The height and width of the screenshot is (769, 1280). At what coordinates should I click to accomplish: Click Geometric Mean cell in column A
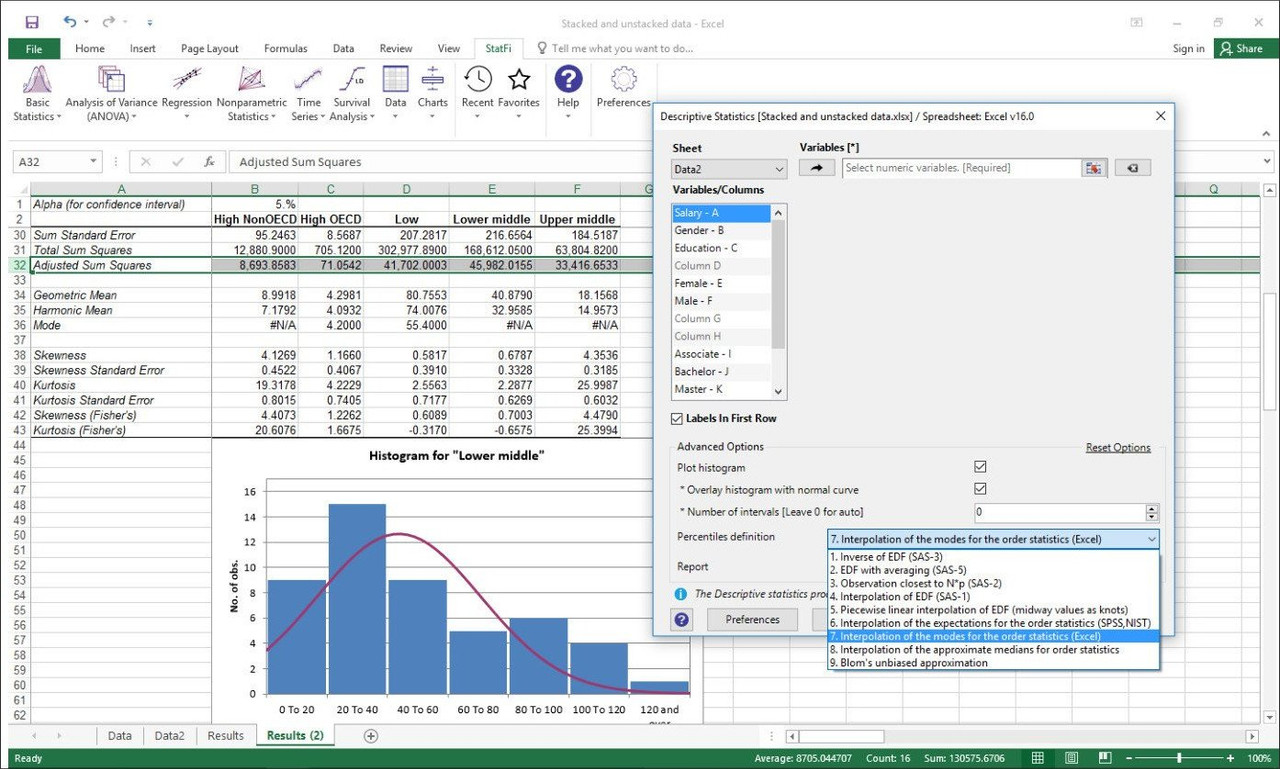point(121,295)
